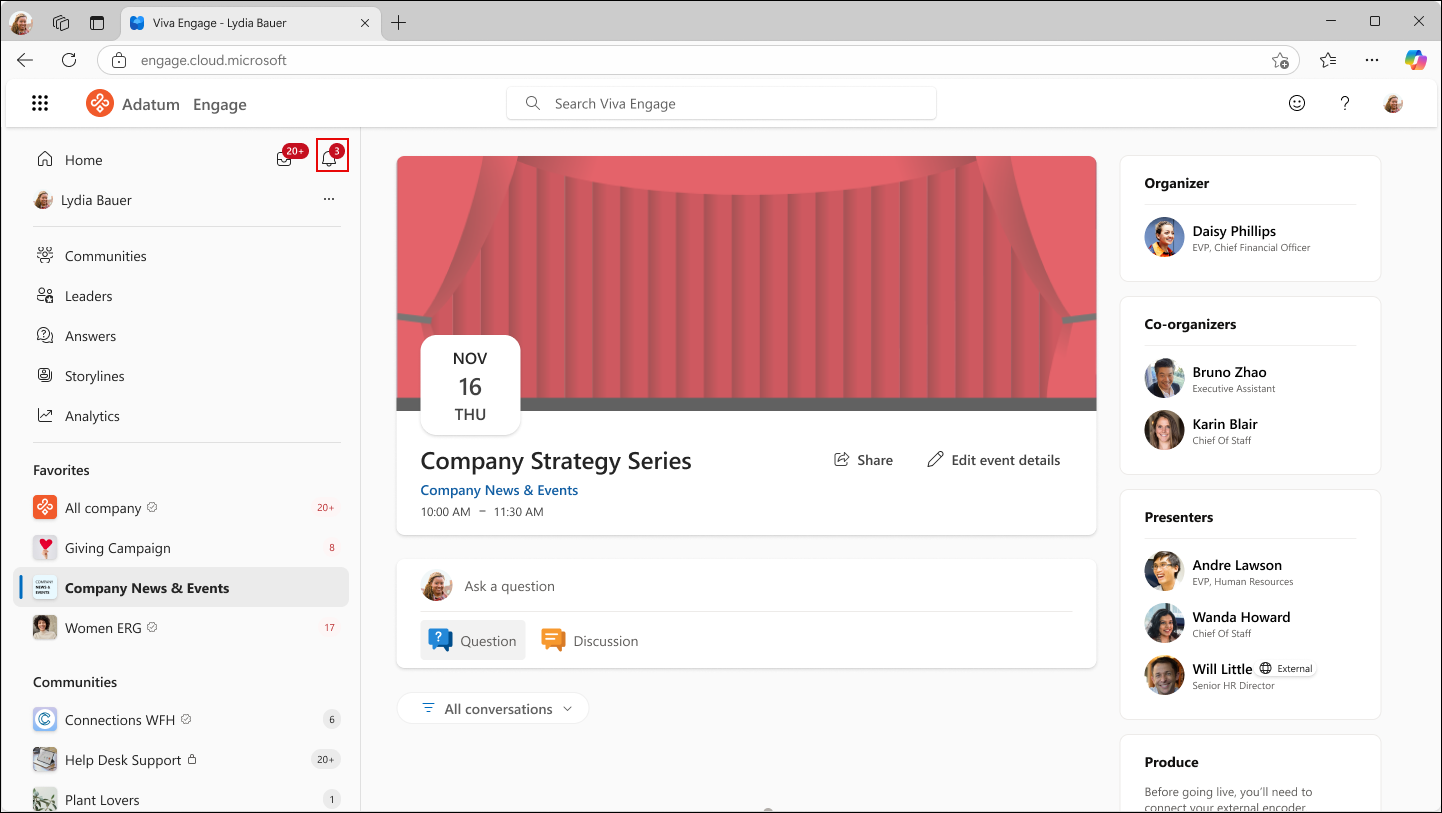
Task: Click the browser favorites star icon
Action: point(1327,60)
